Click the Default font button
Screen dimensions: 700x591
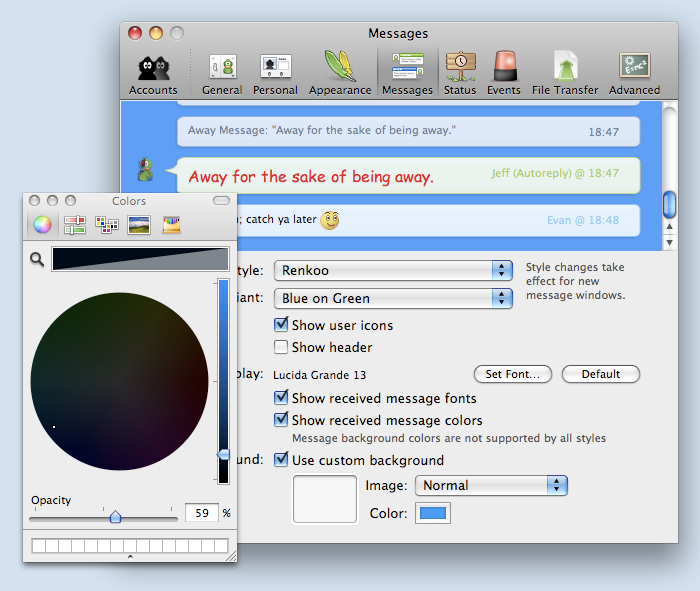click(x=600, y=374)
